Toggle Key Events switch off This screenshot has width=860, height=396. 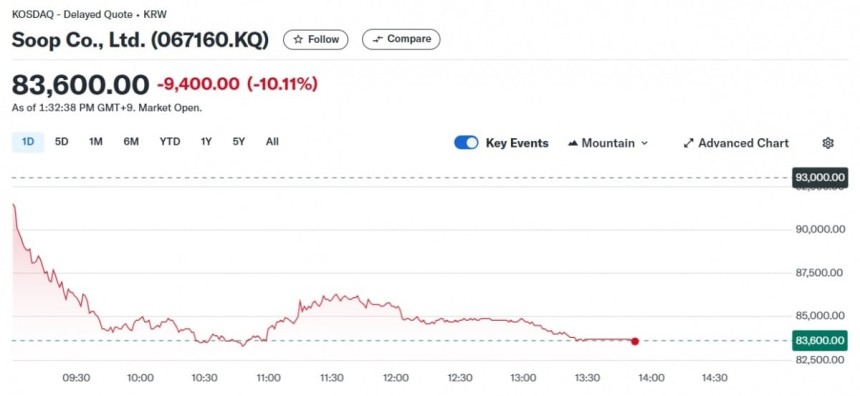tap(466, 143)
